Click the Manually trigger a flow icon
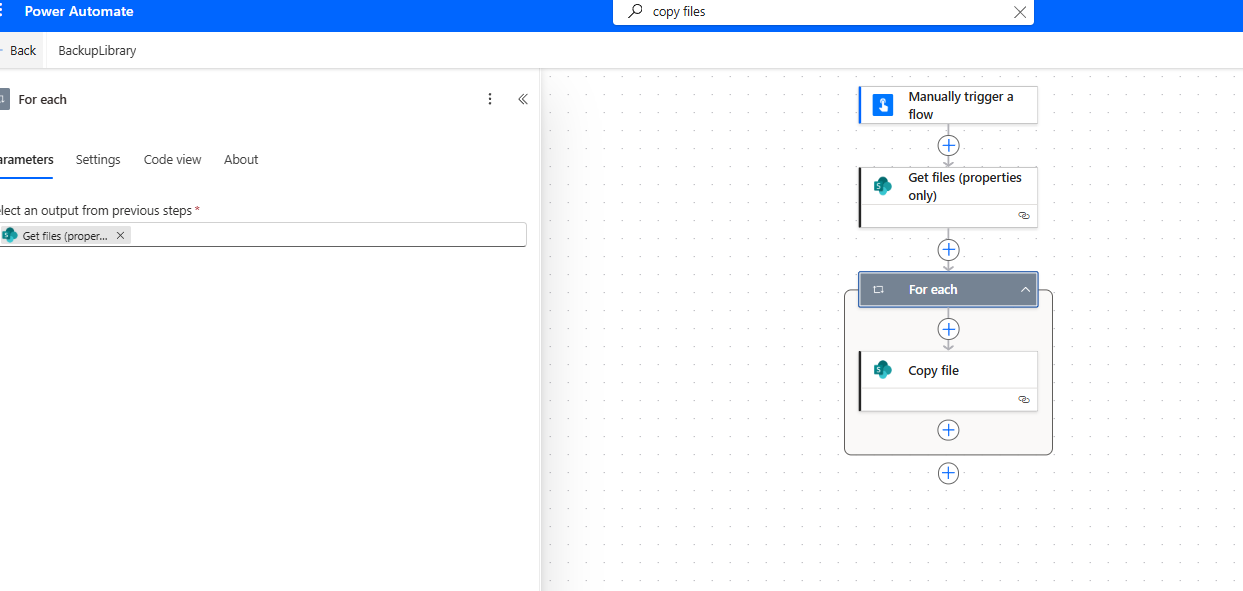1243x591 pixels. pos(882,105)
